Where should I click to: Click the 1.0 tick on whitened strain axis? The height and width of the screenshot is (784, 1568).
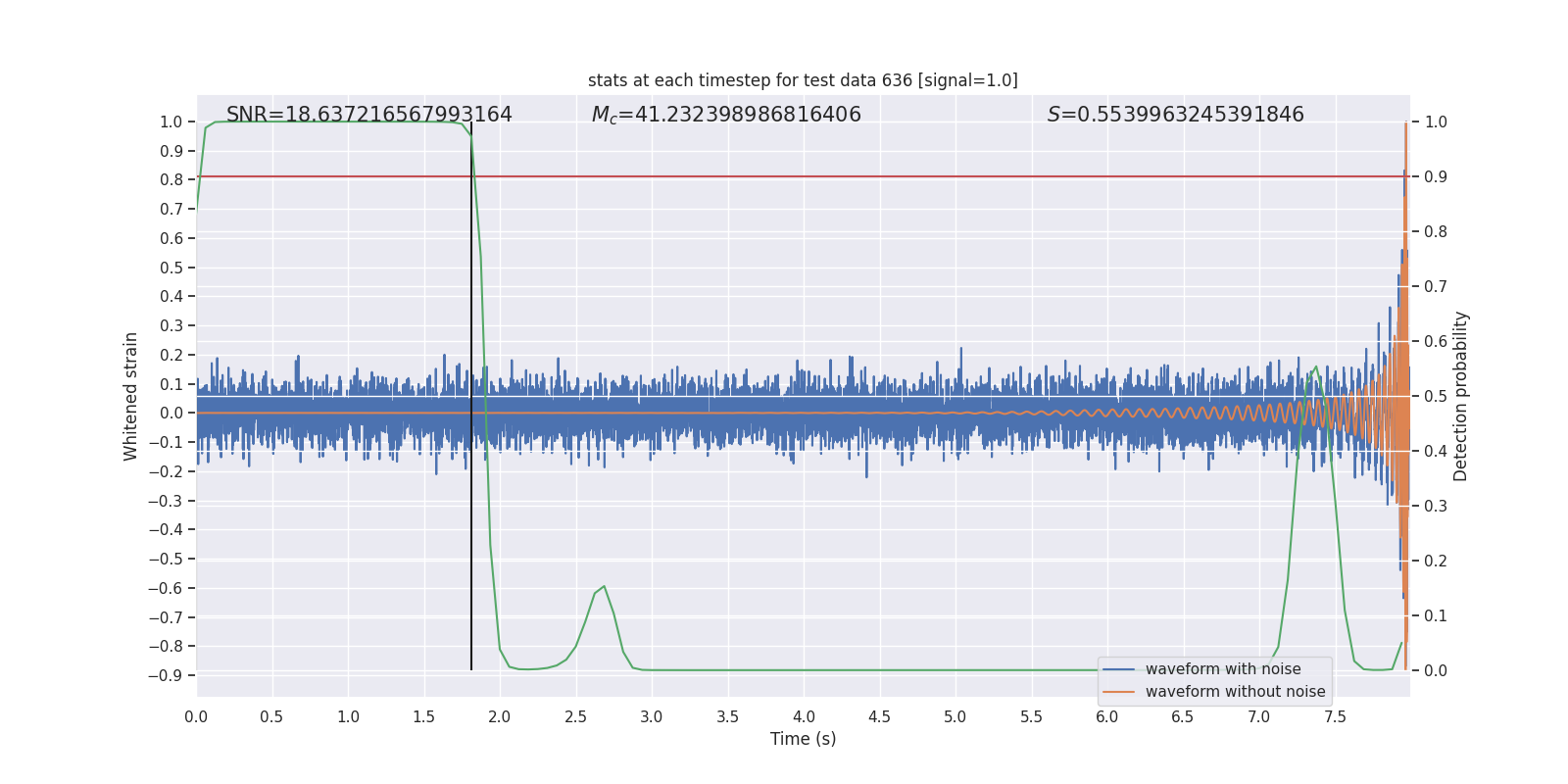click(171, 122)
